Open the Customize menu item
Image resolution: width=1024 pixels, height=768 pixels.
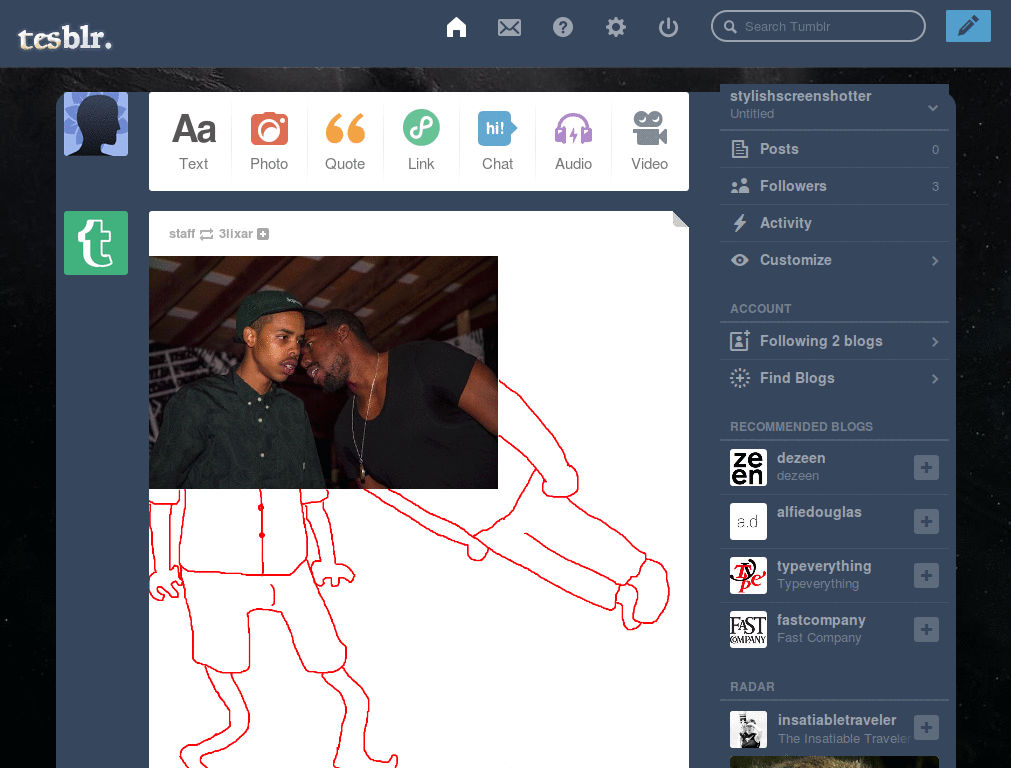click(834, 260)
